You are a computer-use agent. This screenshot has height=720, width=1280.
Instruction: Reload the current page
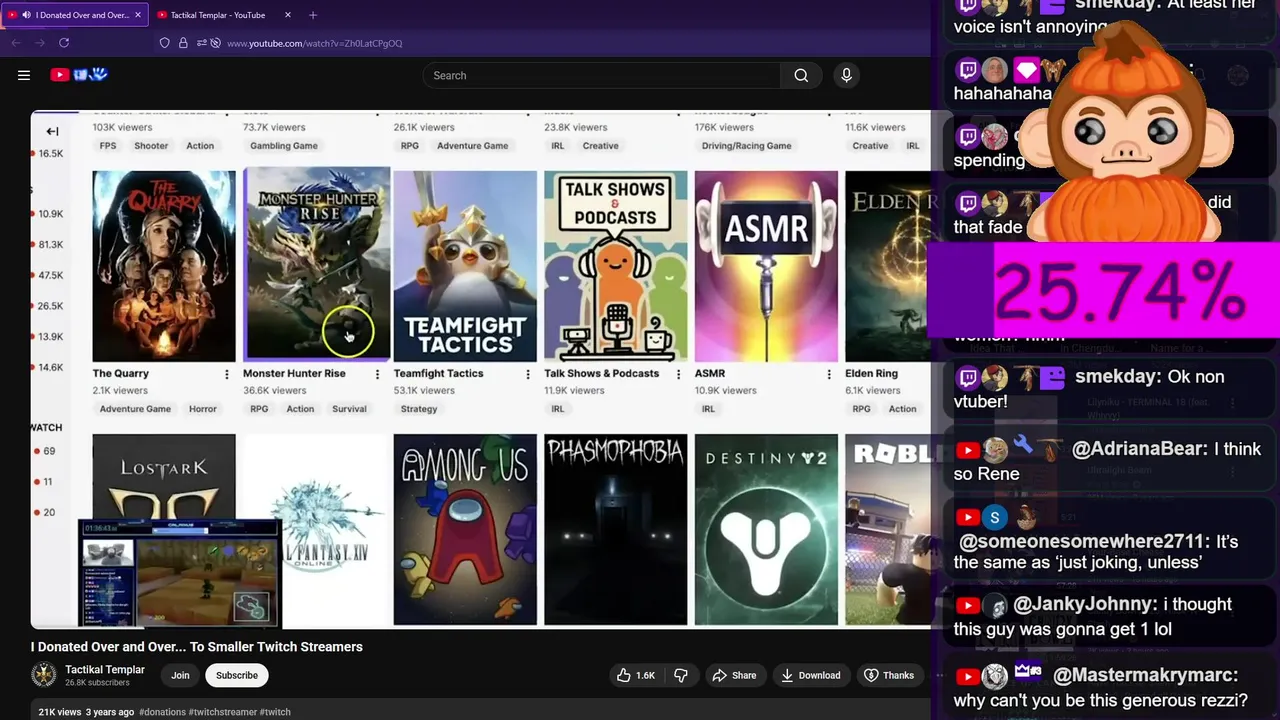pos(64,43)
